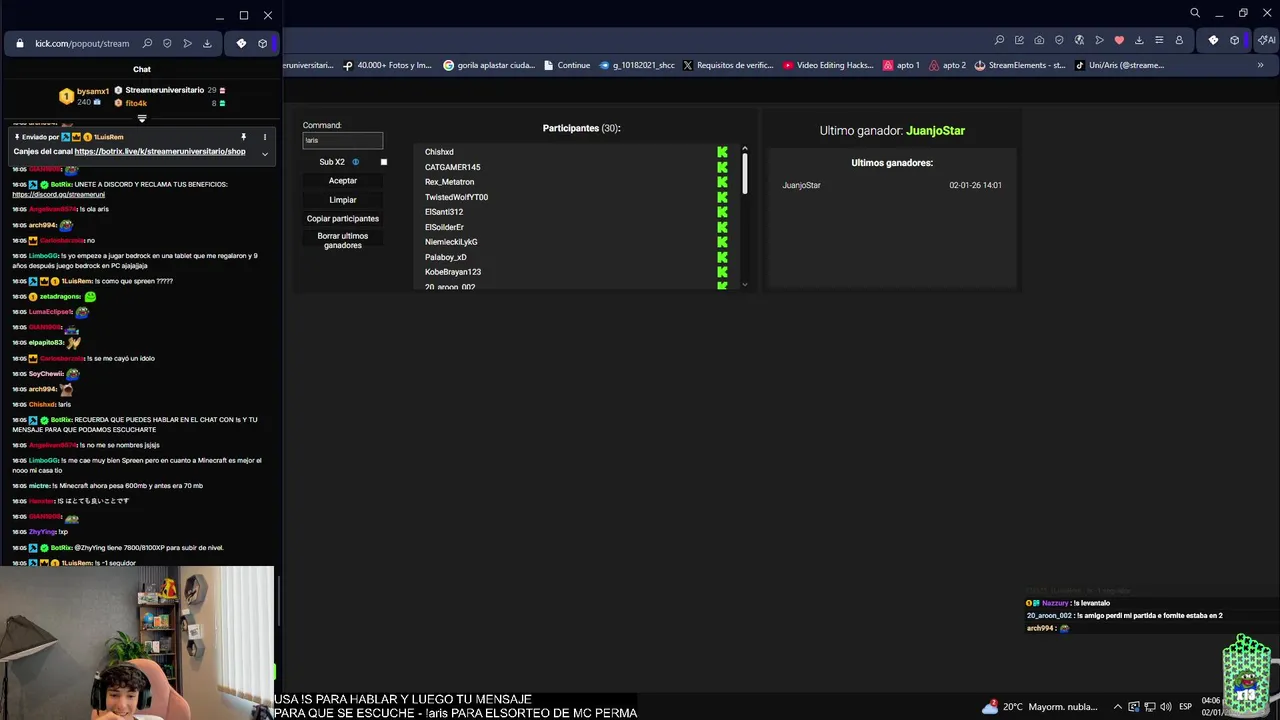Click the info icon next to Sub X2

[x=355, y=162]
